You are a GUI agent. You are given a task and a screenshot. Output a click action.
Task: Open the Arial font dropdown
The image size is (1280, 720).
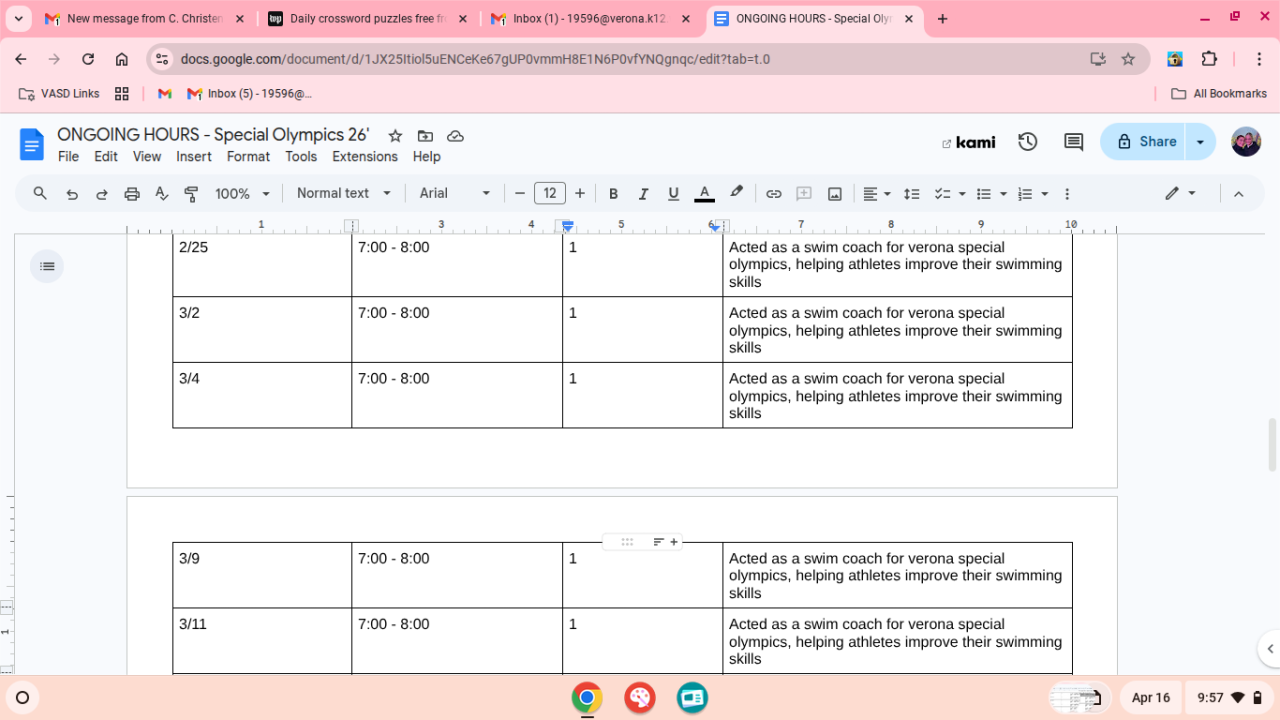455,194
